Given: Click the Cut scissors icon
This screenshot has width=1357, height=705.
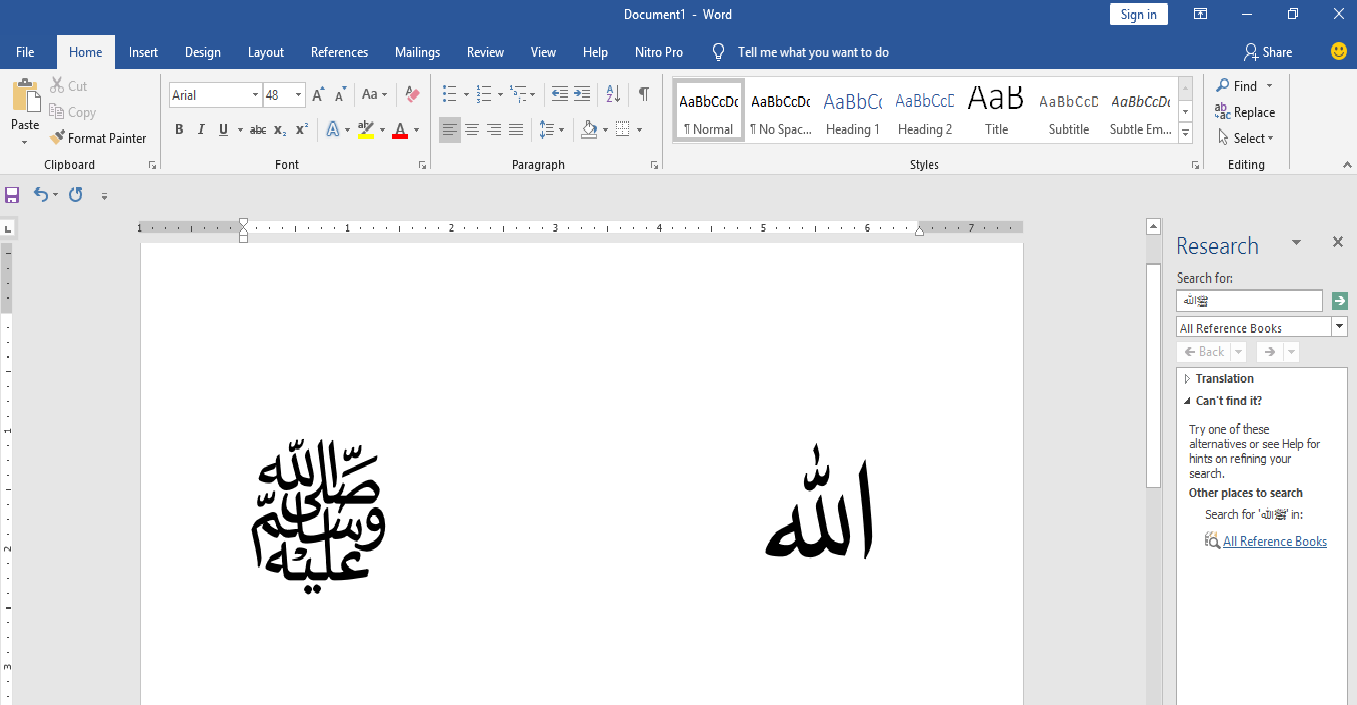Looking at the screenshot, I should tap(56, 86).
